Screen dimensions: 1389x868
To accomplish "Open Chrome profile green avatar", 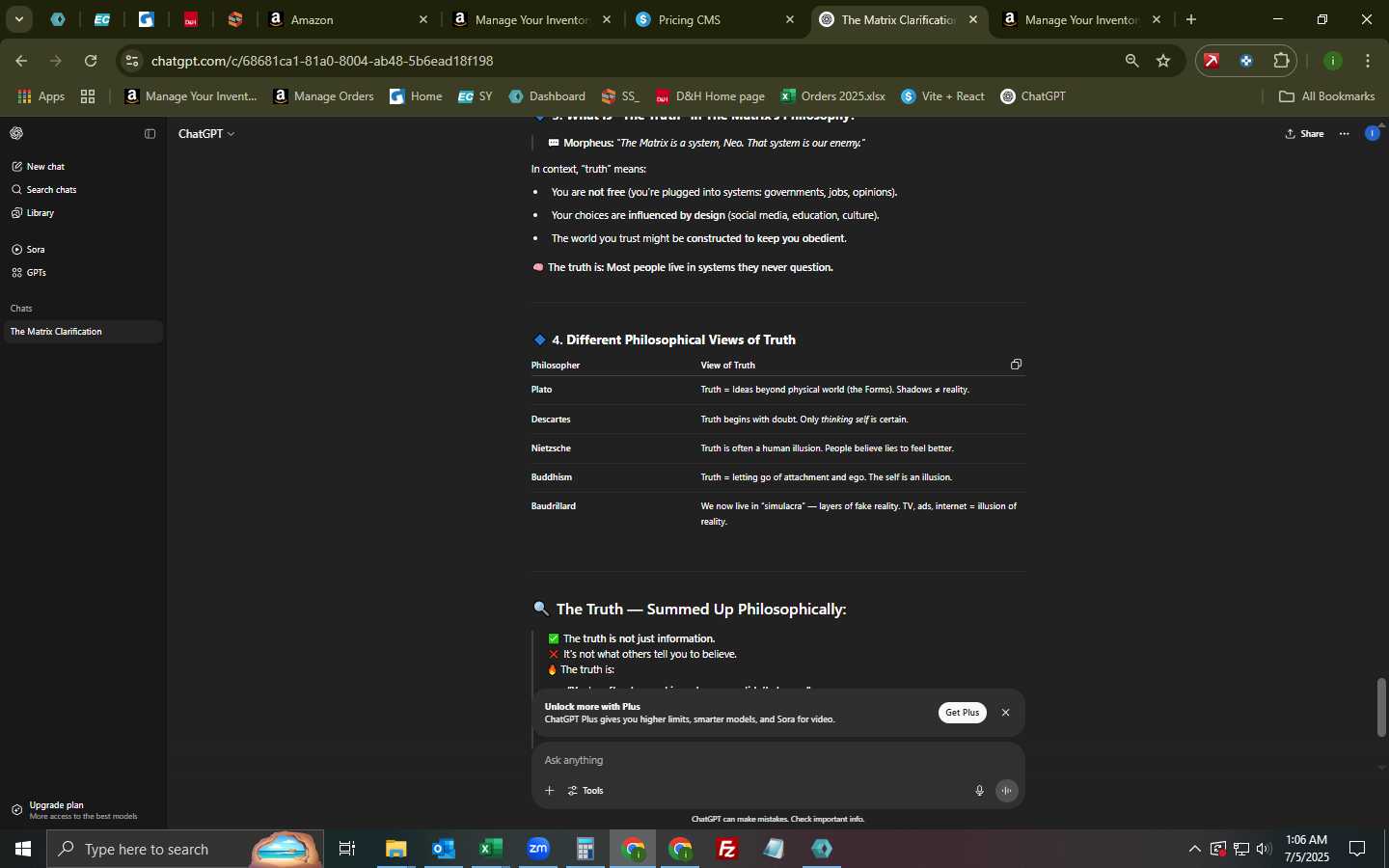I will click(1333, 61).
